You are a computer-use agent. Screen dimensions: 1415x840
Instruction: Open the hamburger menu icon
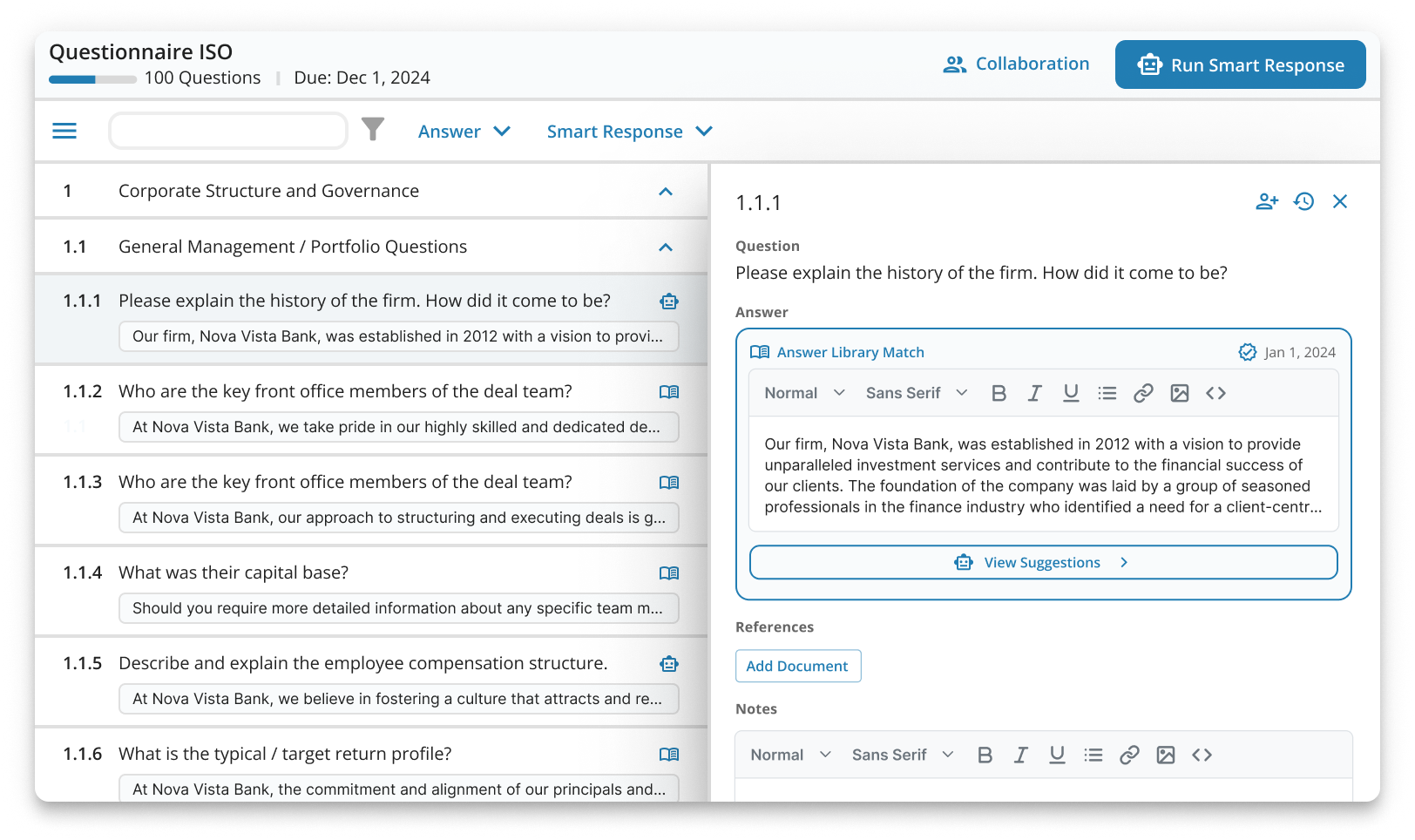pyautogui.click(x=64, y=131)
